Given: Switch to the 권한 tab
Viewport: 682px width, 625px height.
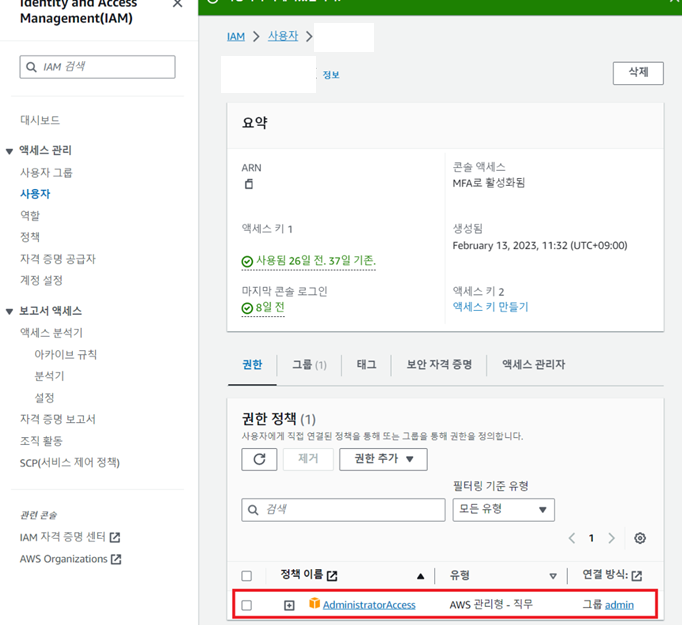Looking at the screenshot, I should coord(252,364).
